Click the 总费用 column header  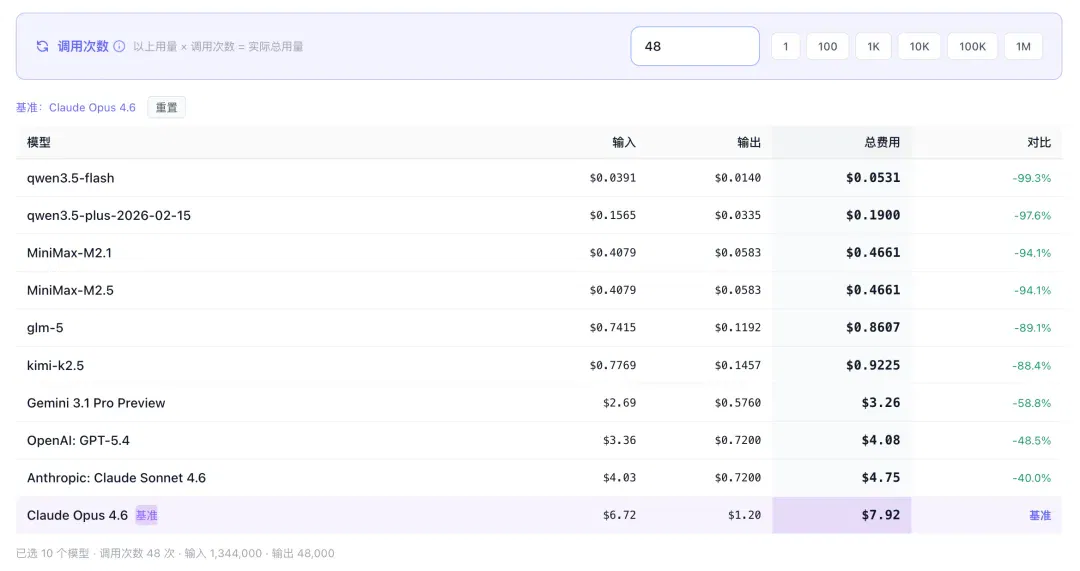(x=882, y=143)
